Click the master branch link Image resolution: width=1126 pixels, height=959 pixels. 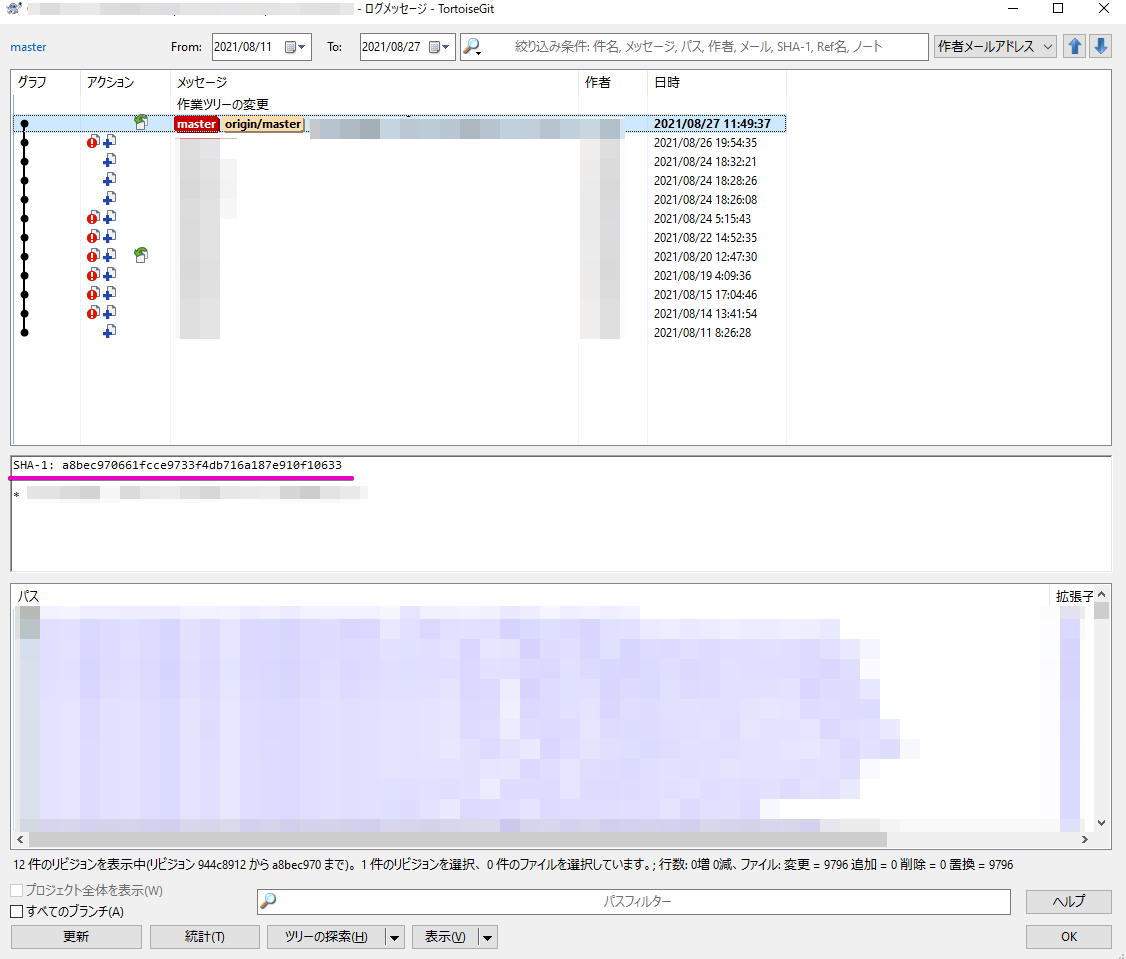pyautogui.click(x=28, y=47)
